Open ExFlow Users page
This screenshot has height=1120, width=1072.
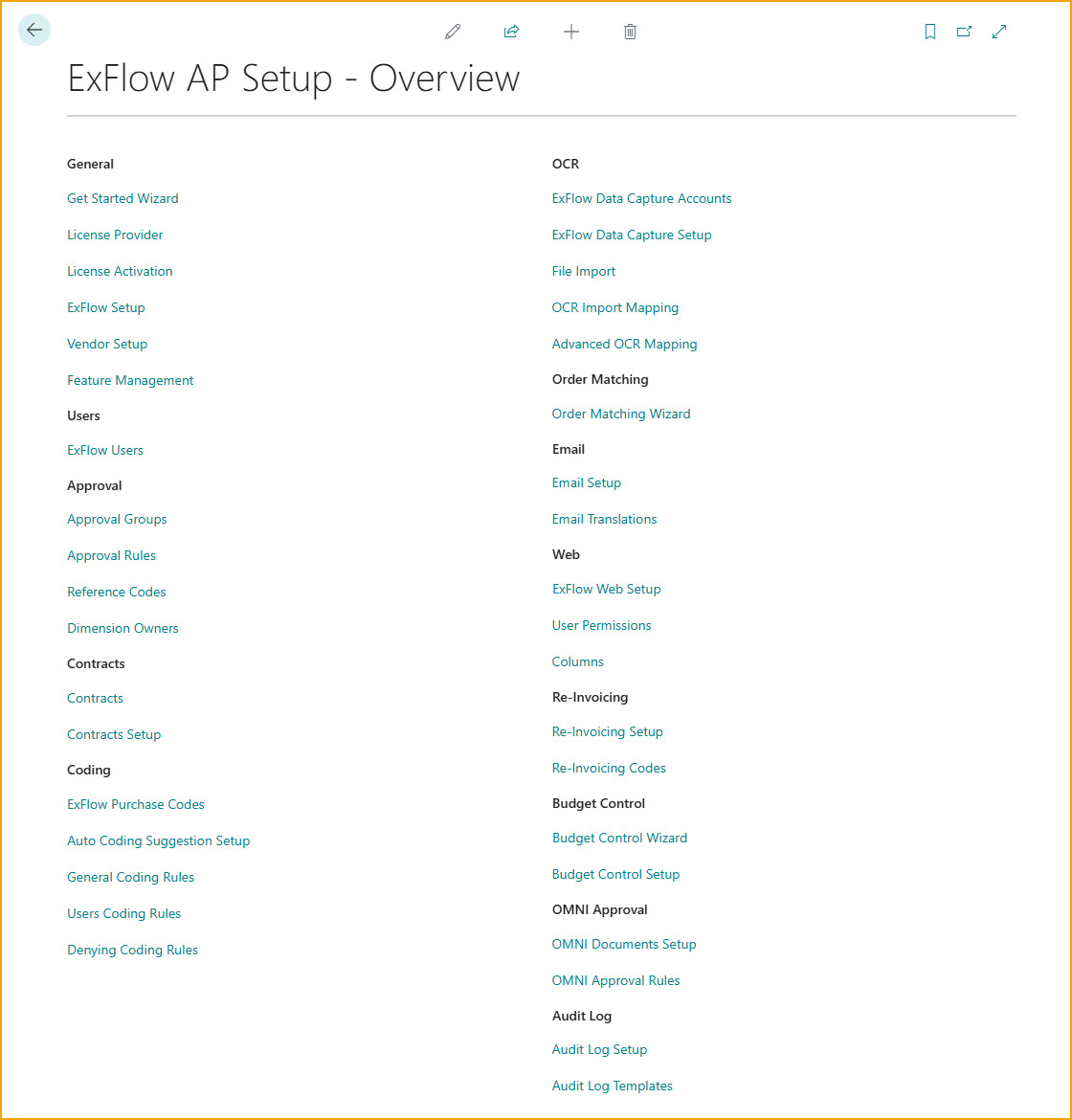tap(105, 451)
